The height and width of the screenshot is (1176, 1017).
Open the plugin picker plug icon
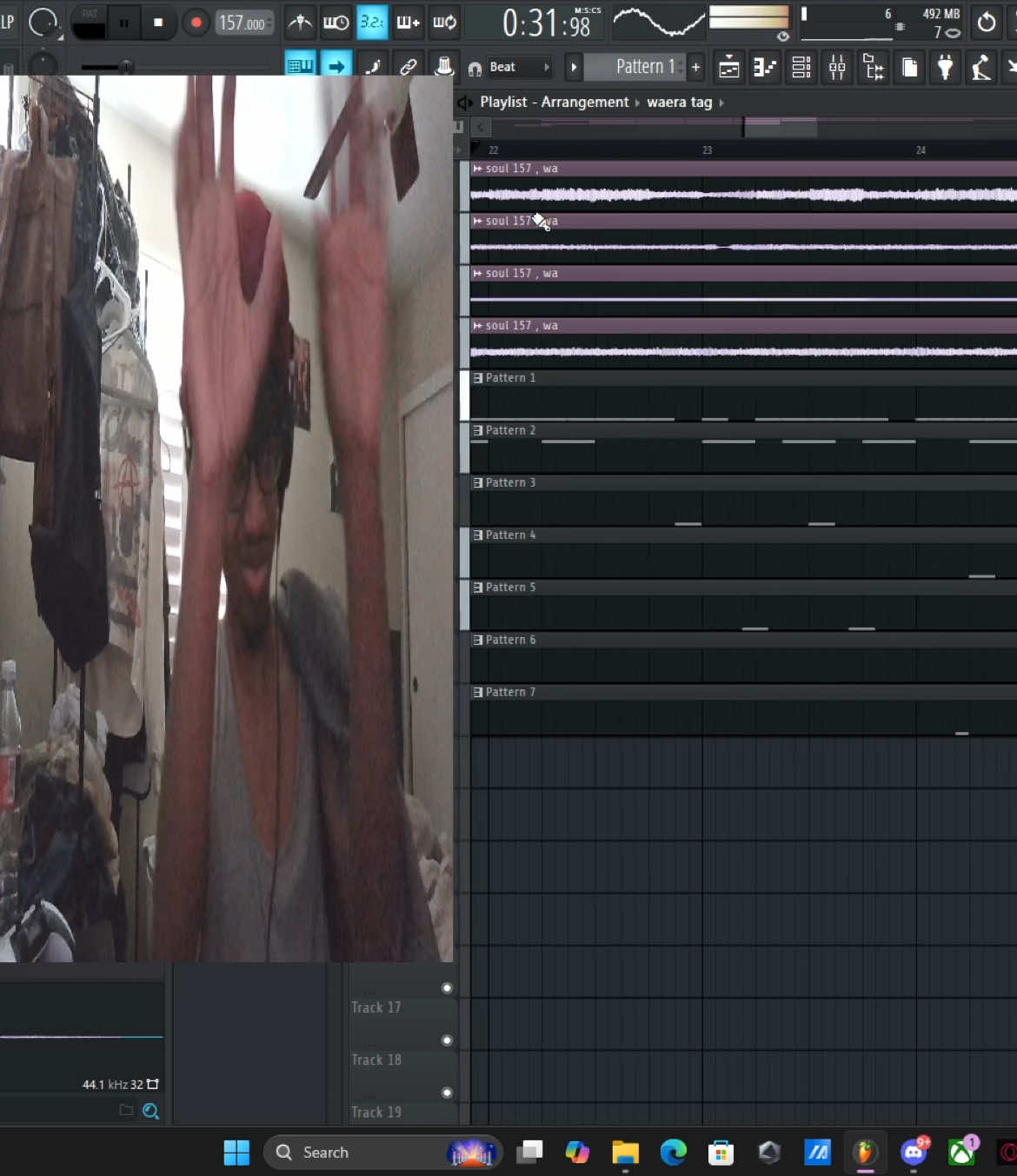(946, 67)
